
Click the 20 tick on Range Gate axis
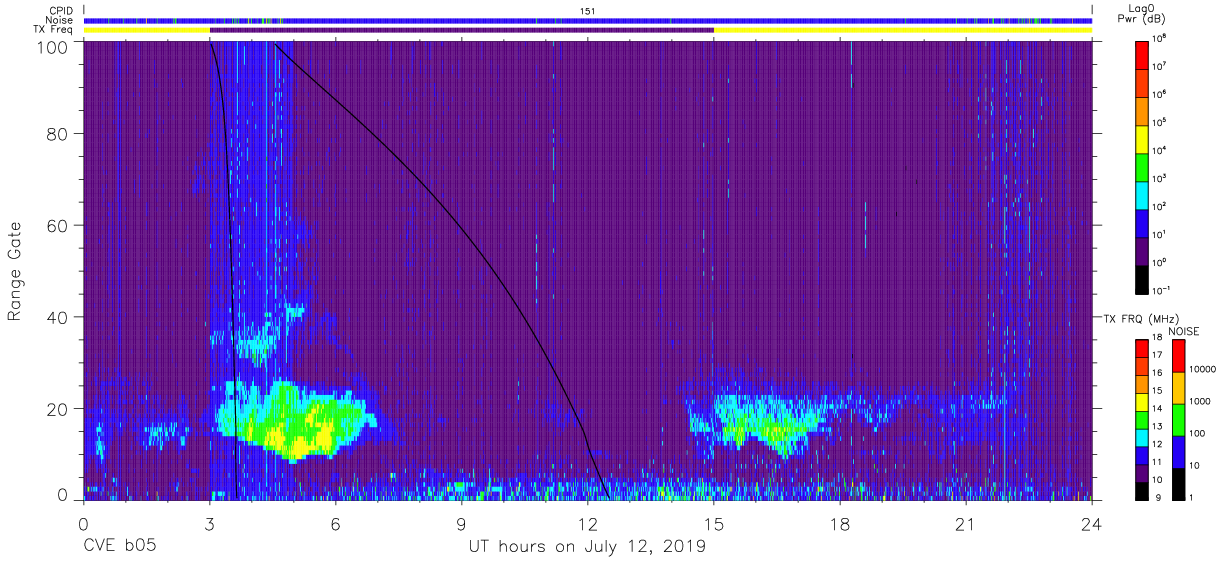[x=59, y=408]
